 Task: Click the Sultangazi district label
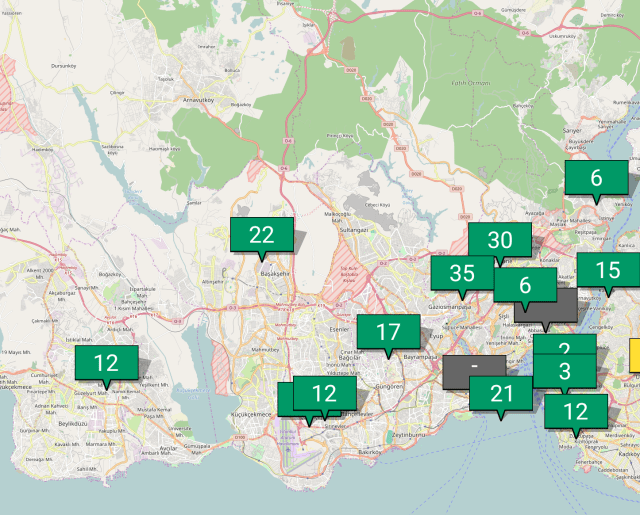coord(354,229)
